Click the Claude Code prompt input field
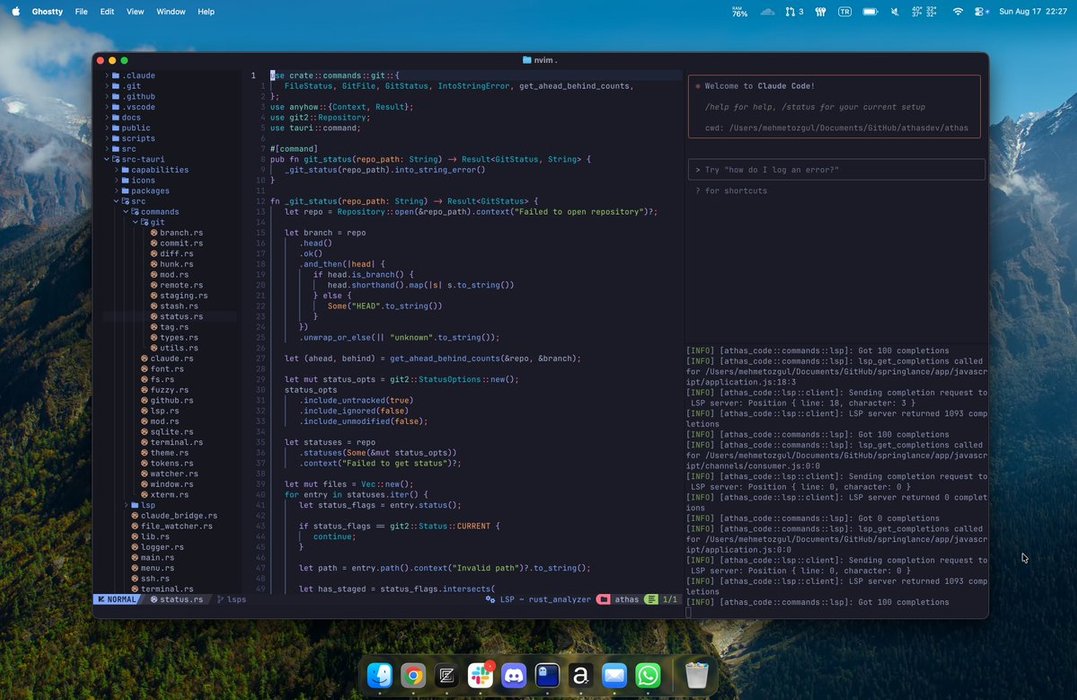 tap(835, 170)
